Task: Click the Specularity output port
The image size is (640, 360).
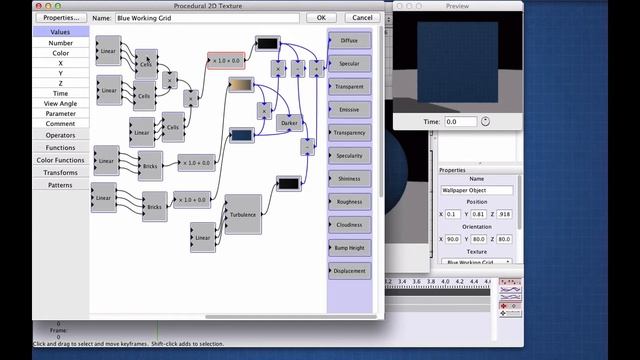Action: tap(350, 156)
